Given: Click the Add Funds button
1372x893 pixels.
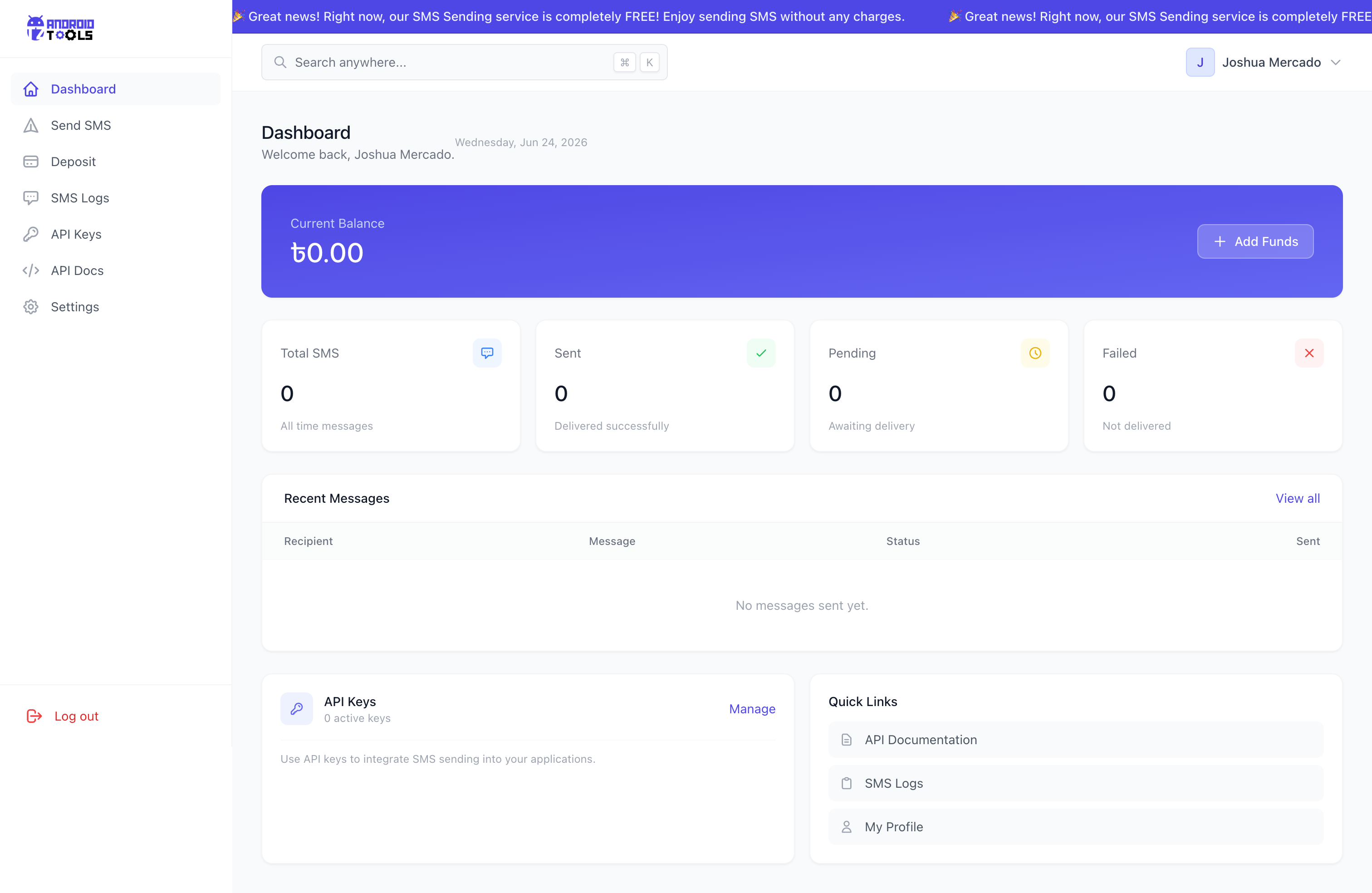Looking at the screenshot, I should [x=1255, y=241].
